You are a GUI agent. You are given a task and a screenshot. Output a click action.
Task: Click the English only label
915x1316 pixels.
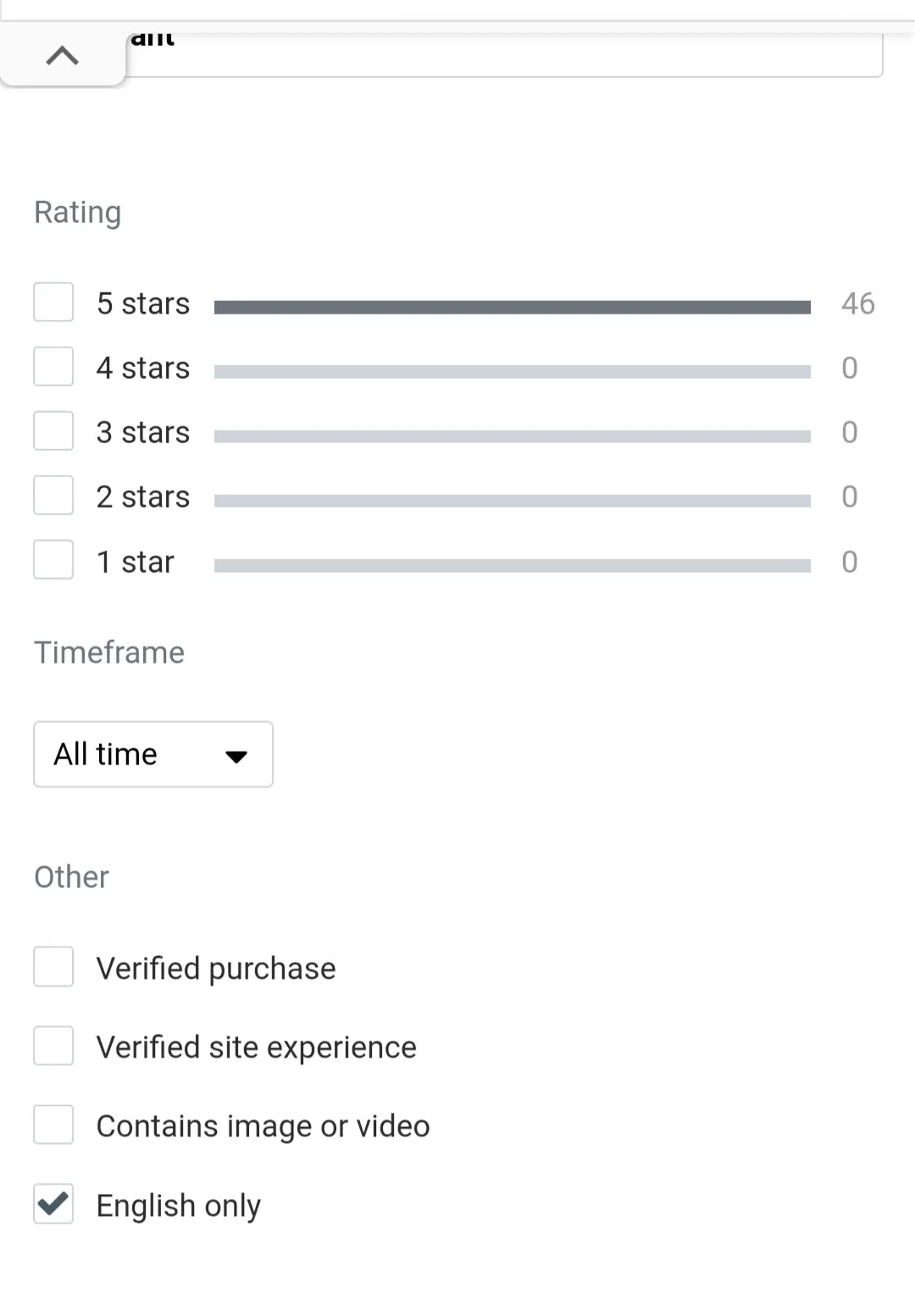(178, 1204)
